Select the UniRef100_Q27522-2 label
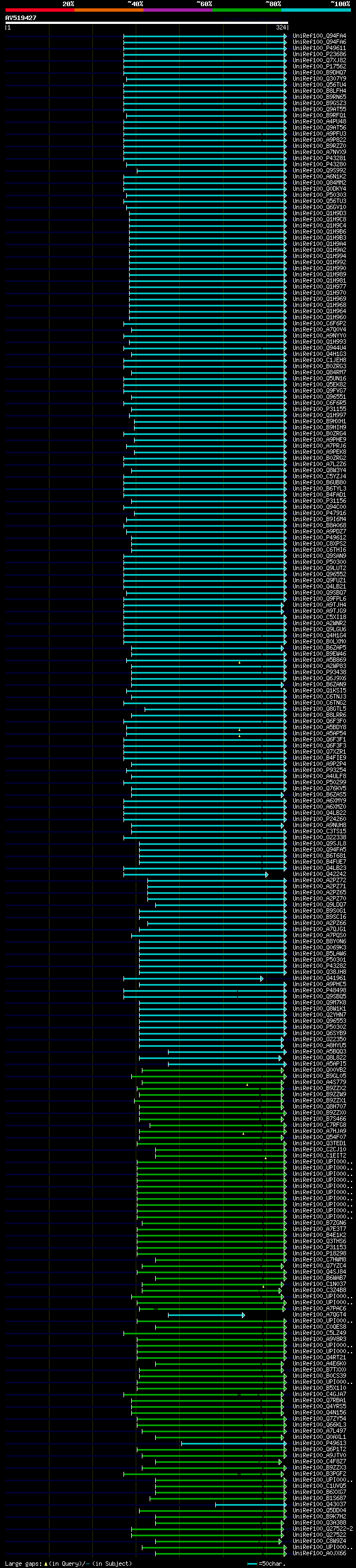Image resolution: width=356 pixels, height=1568 pixels. (x=323, y=1529)
